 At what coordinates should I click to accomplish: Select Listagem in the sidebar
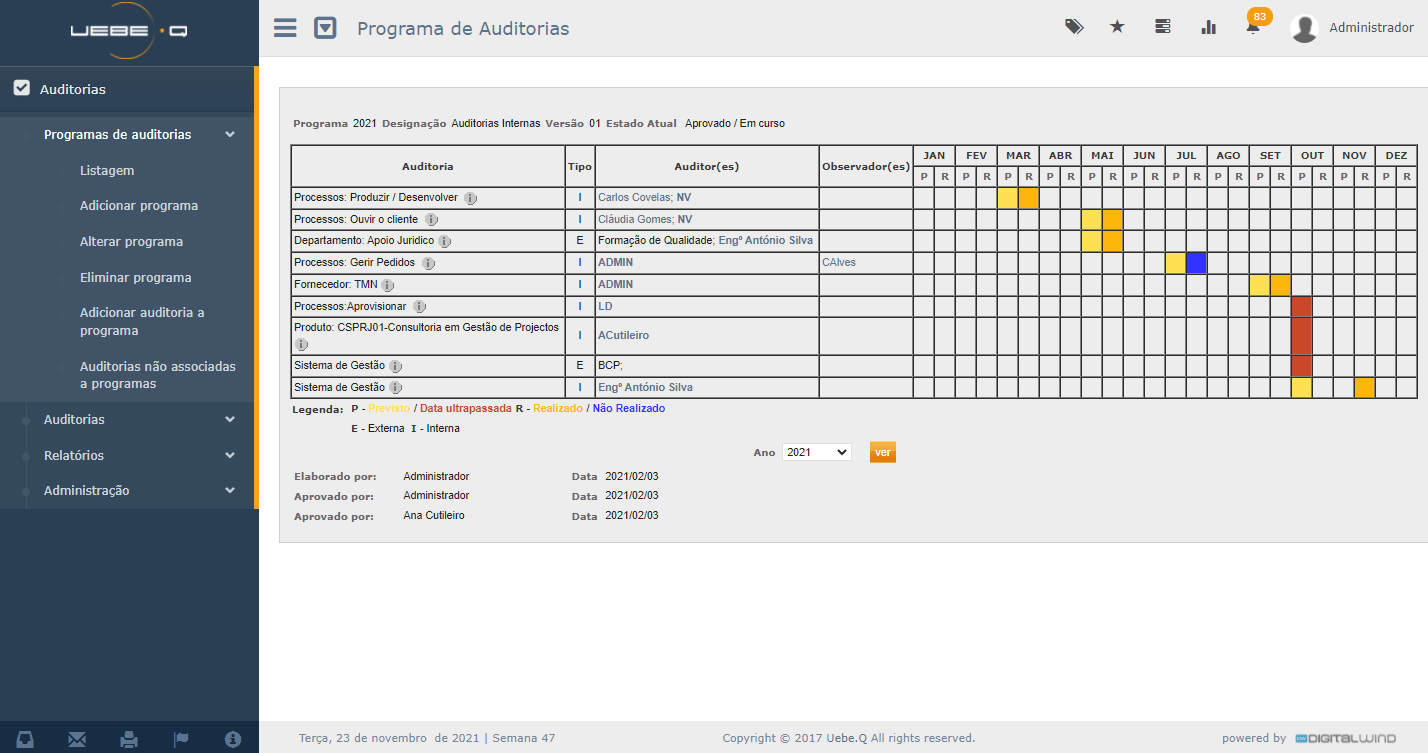107,171
